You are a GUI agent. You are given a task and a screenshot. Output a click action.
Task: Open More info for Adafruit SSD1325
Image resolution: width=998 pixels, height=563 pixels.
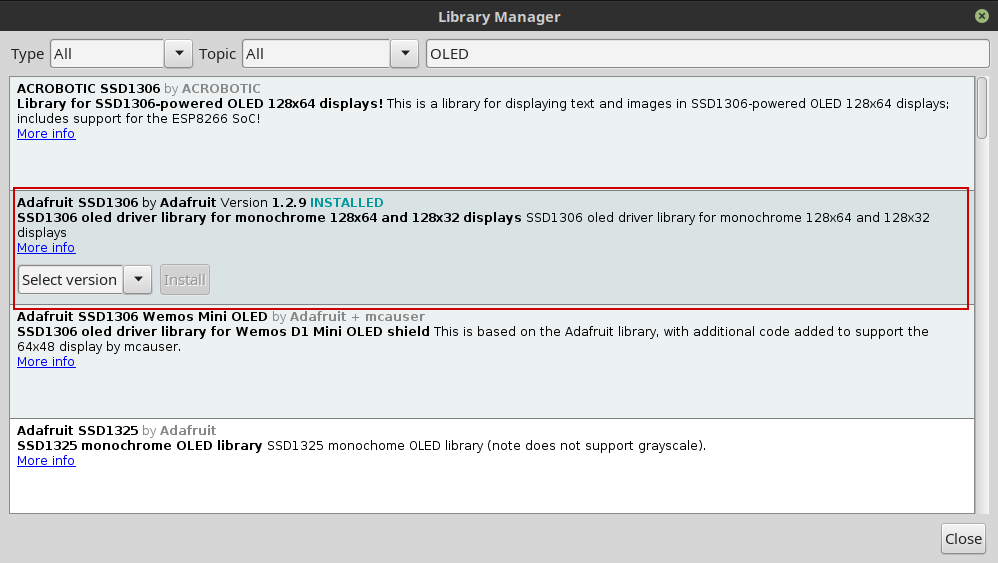click(46, 461)
